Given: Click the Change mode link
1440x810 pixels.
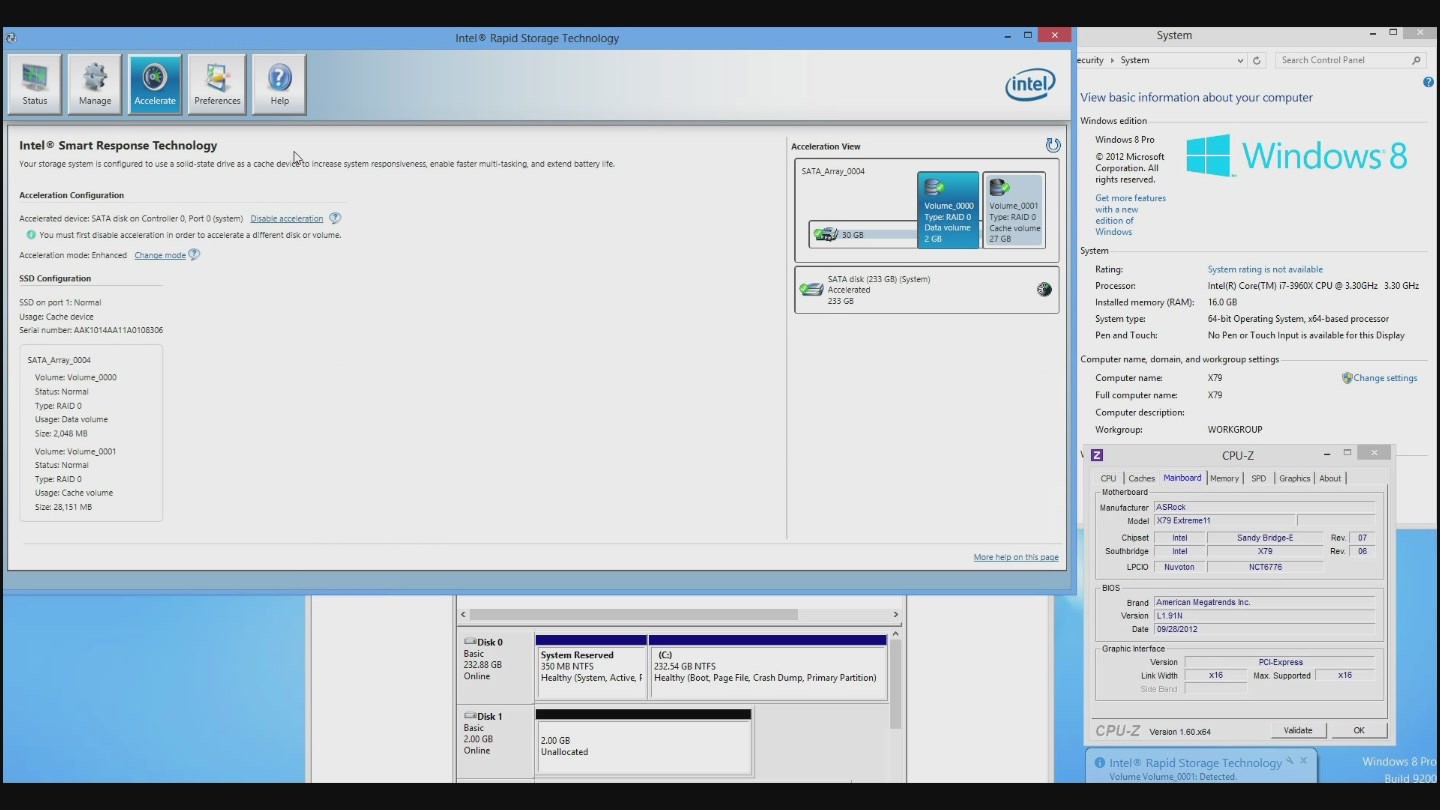Looking at the screenshot, I should click(x=160, y=255).
